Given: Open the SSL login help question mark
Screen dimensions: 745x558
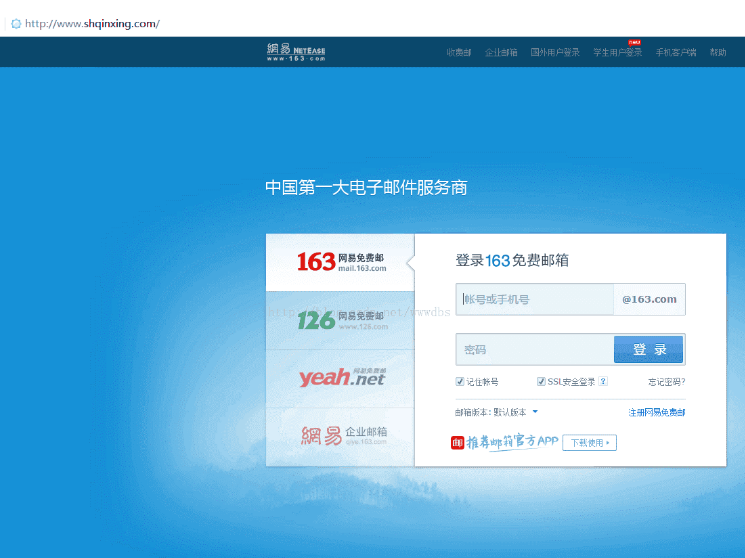Looking at the screenshot, I should 603,381.
